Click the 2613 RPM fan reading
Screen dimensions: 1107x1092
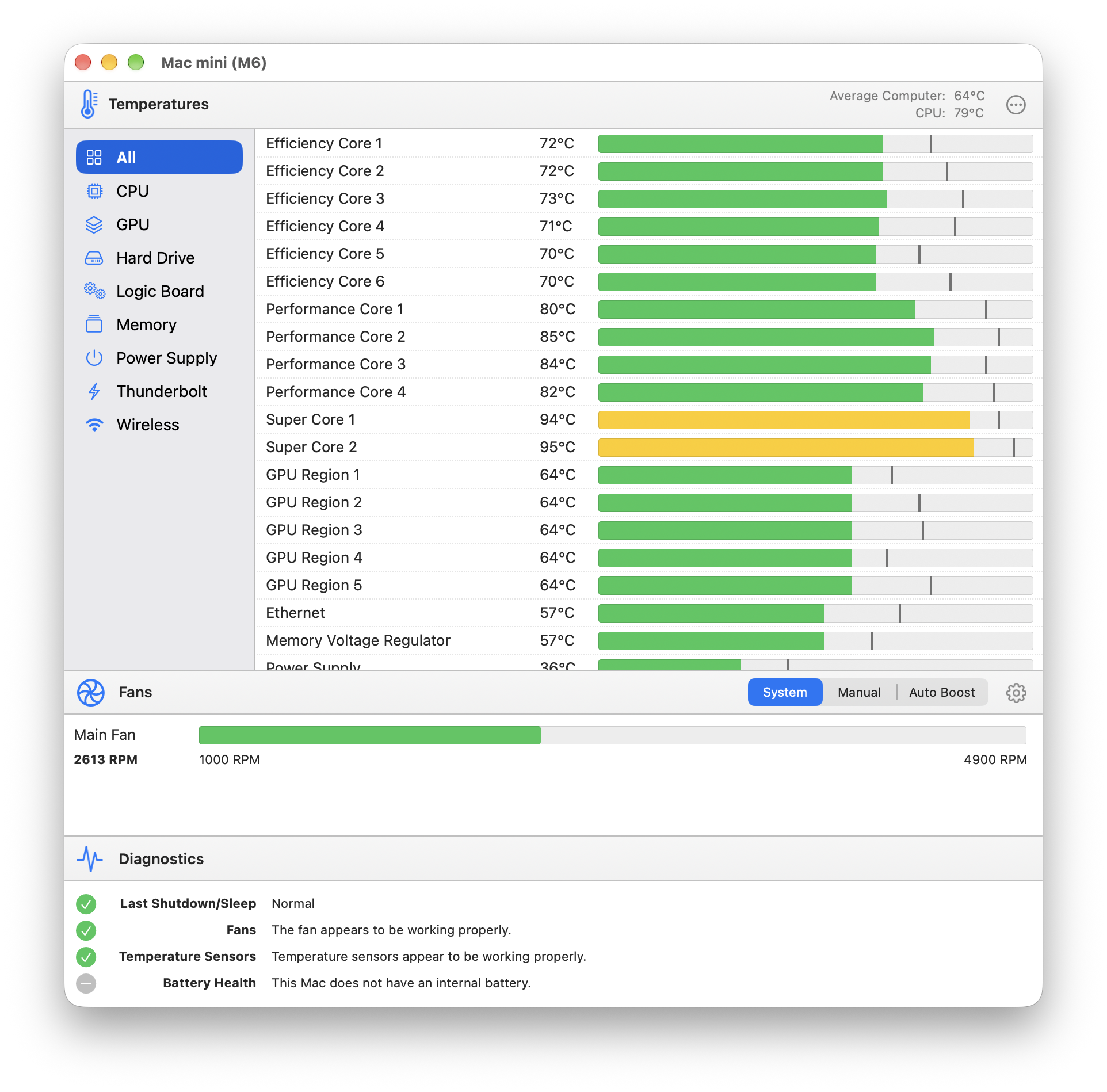tap(106, 759)
